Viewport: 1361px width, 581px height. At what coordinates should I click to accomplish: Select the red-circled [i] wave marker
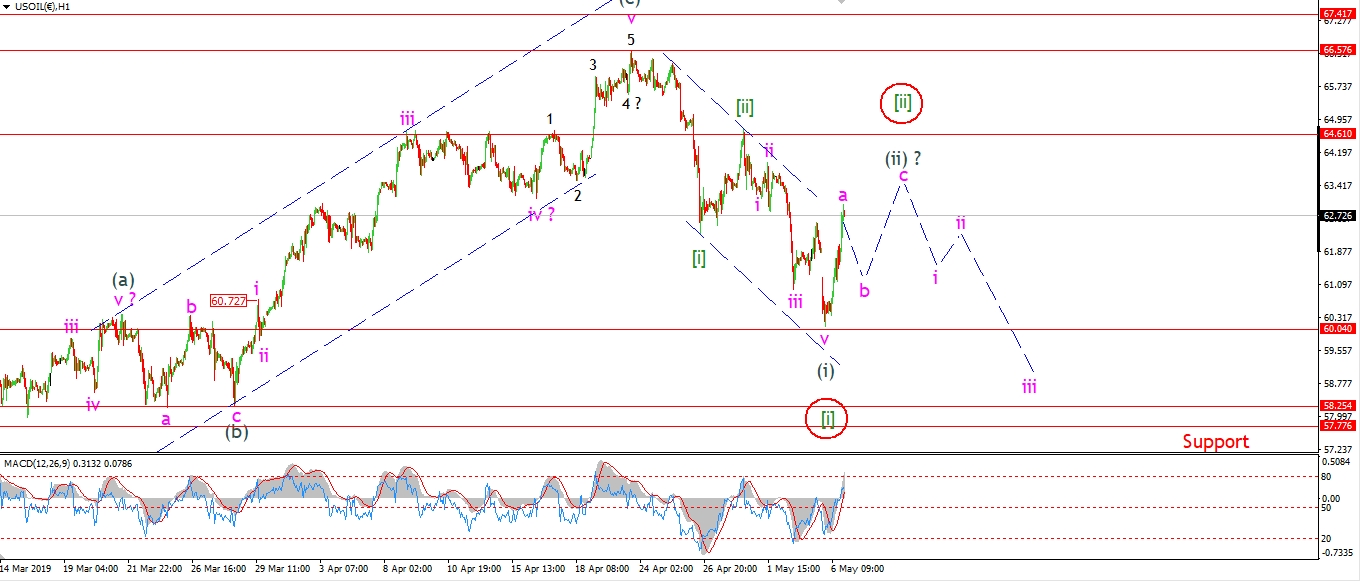827,419
